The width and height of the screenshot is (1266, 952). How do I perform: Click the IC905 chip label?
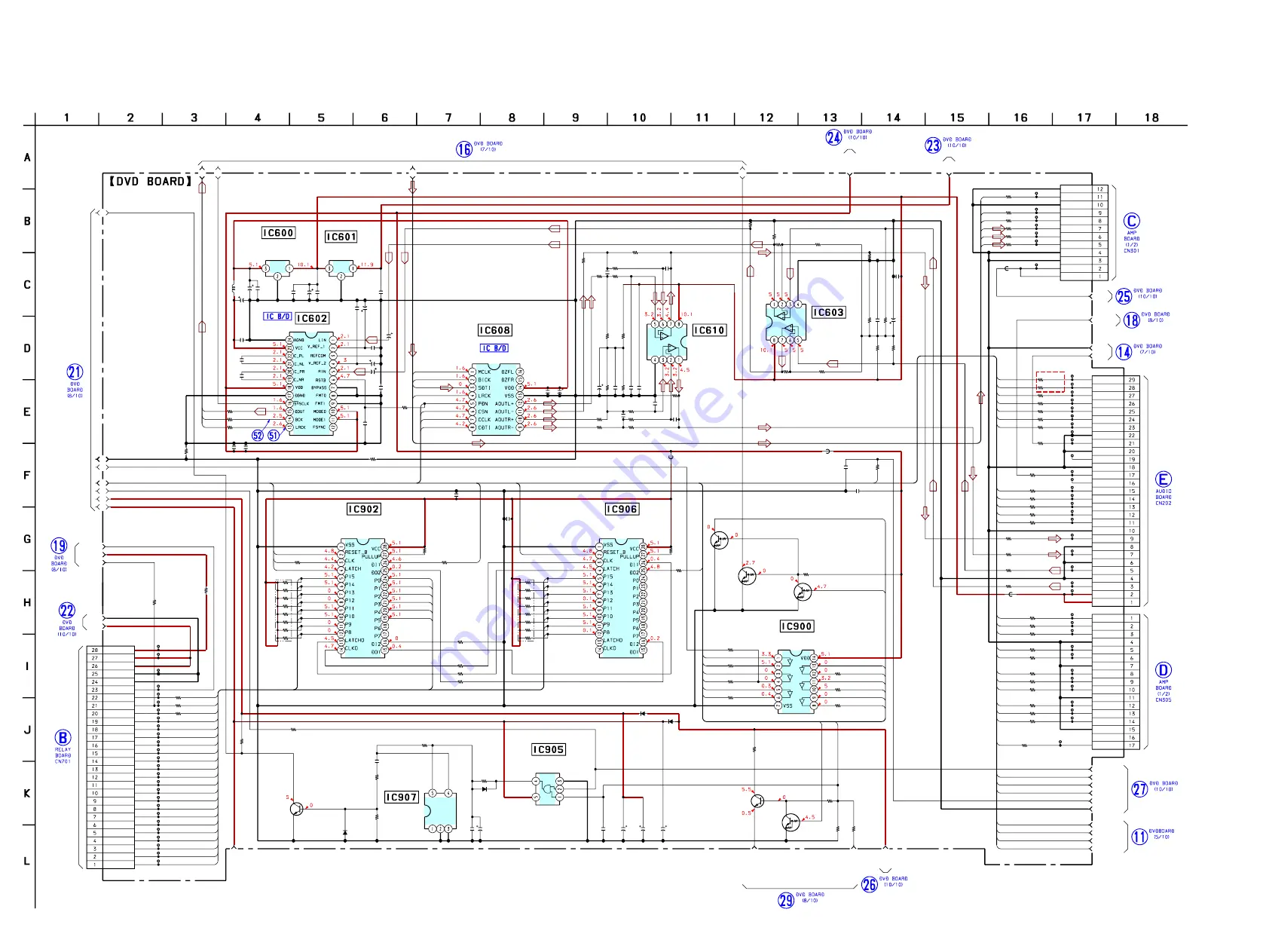[x=548, y=749]
